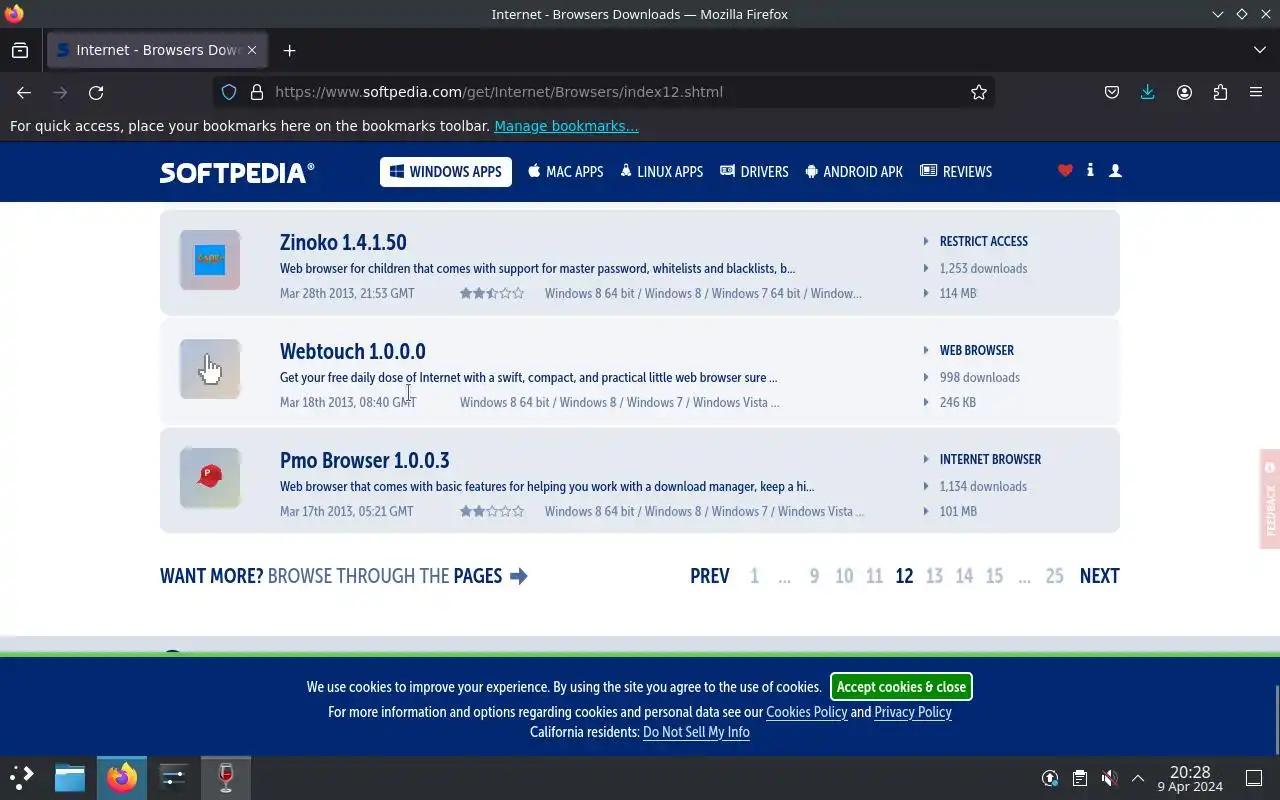Image resolution: width=1280 pixels, height=800 pixels.
Task: Click the Pmo Browser red cap thumbnail
Action: [x=210, y=478]
